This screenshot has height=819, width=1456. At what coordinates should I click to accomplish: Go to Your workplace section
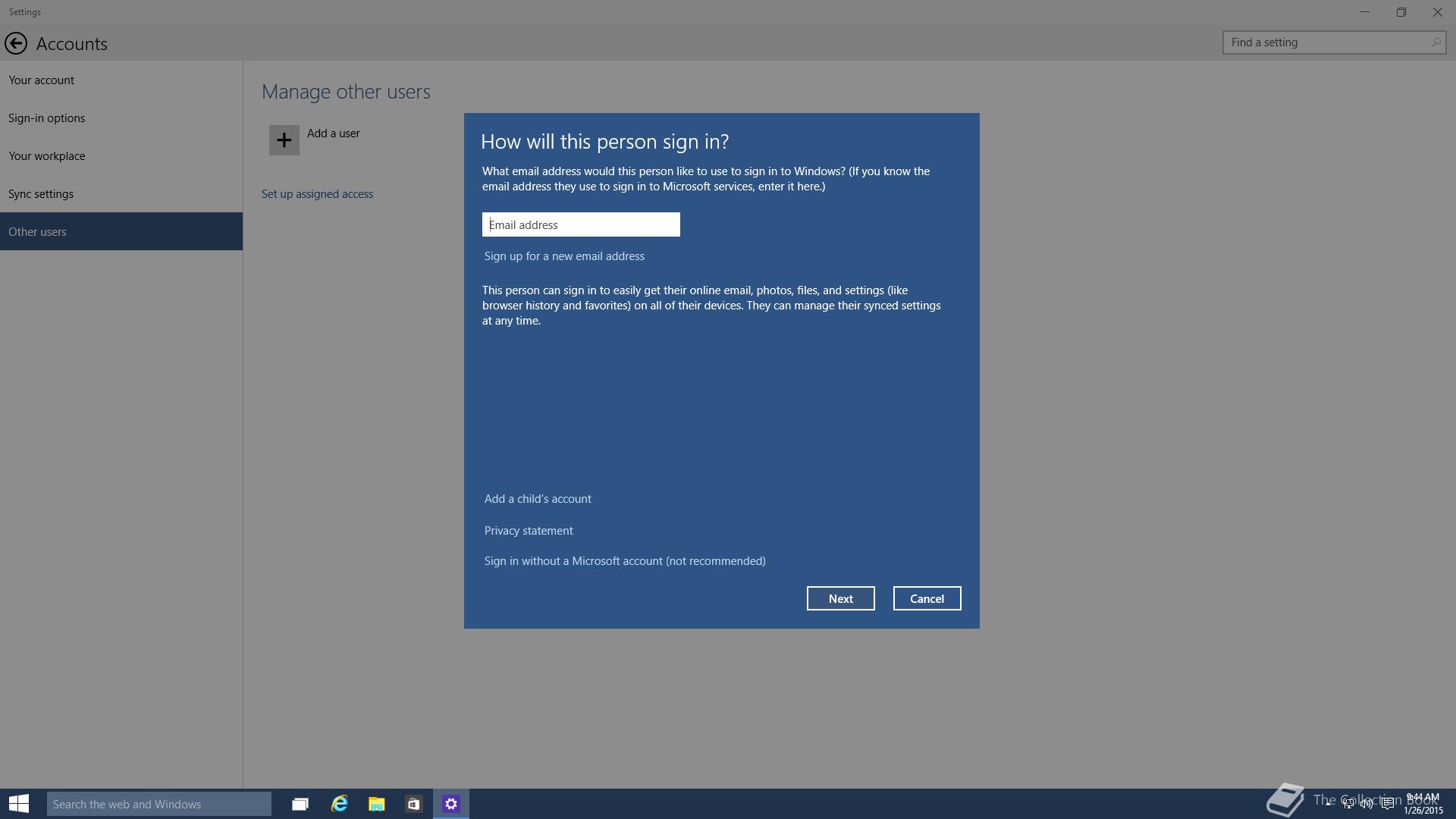121,155
